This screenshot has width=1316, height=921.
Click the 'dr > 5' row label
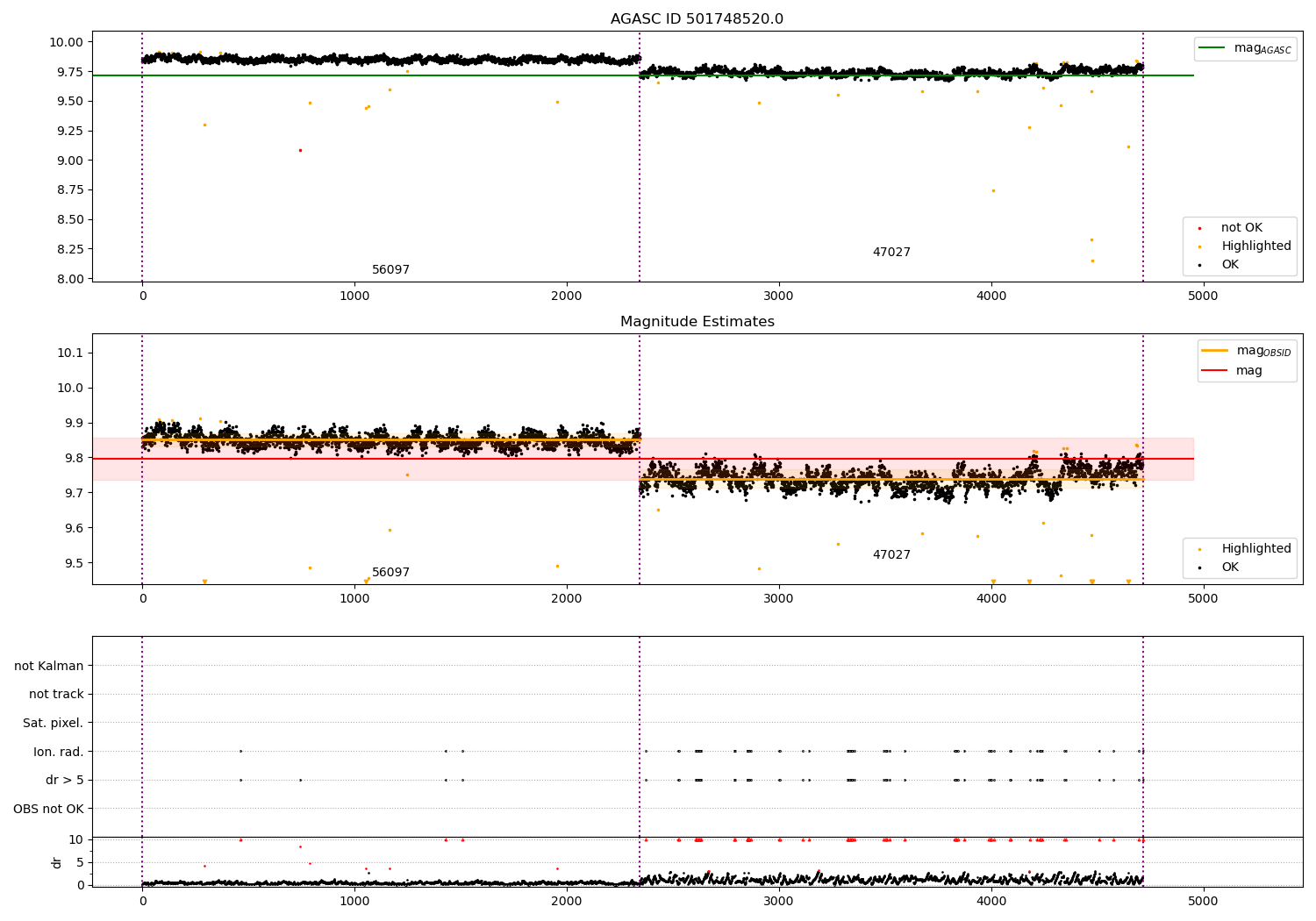tap(65, 780)
